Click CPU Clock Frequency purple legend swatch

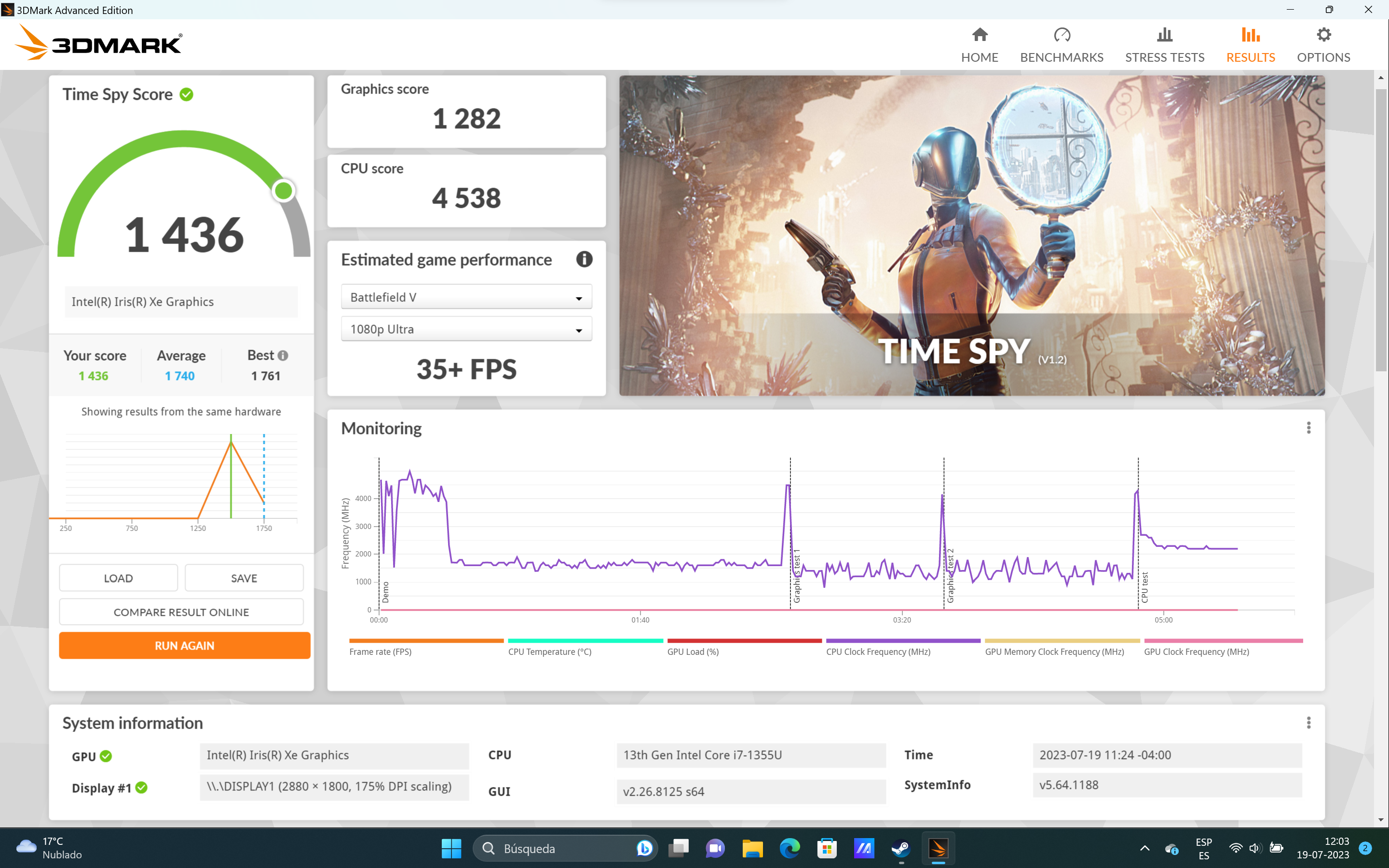(x=902, y=641)
